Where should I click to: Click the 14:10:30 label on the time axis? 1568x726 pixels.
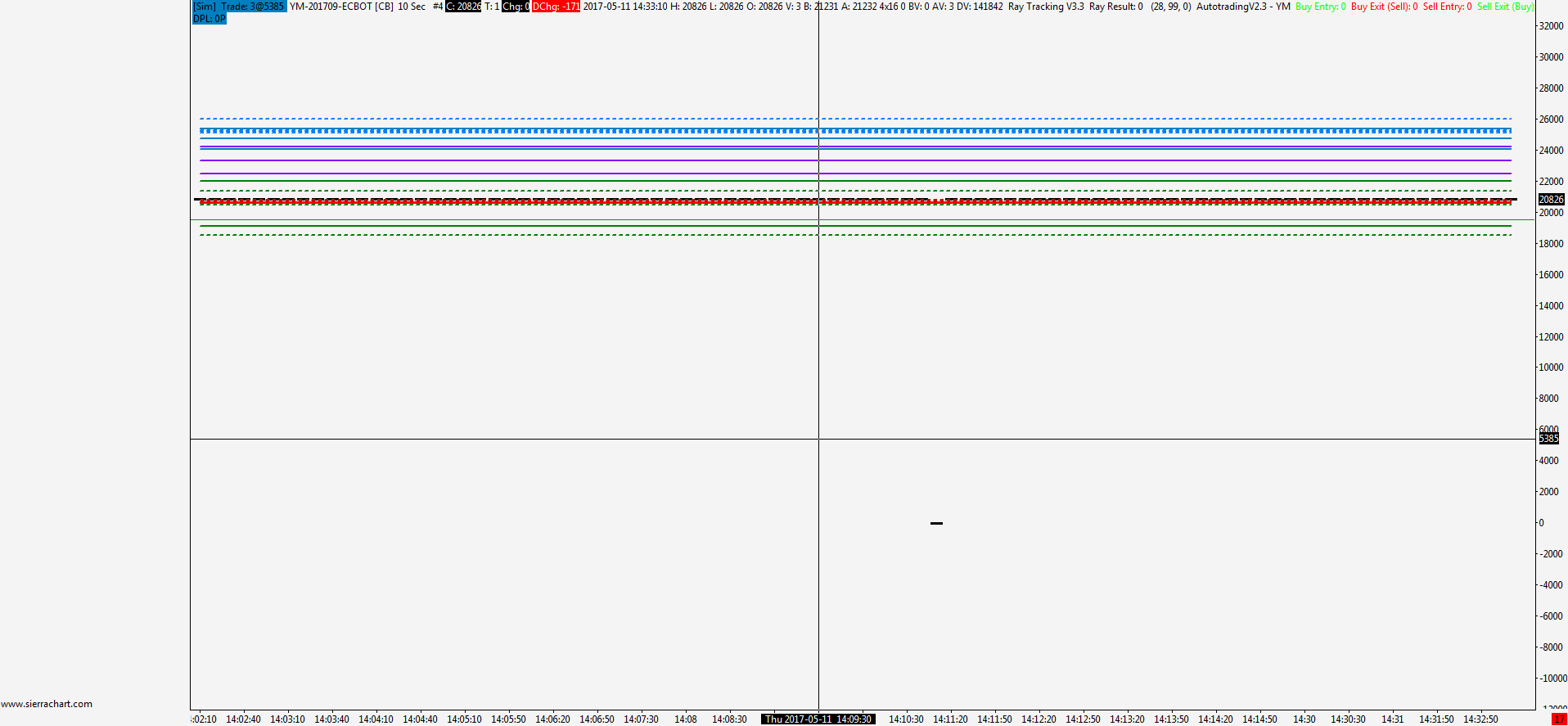point(906,719)
